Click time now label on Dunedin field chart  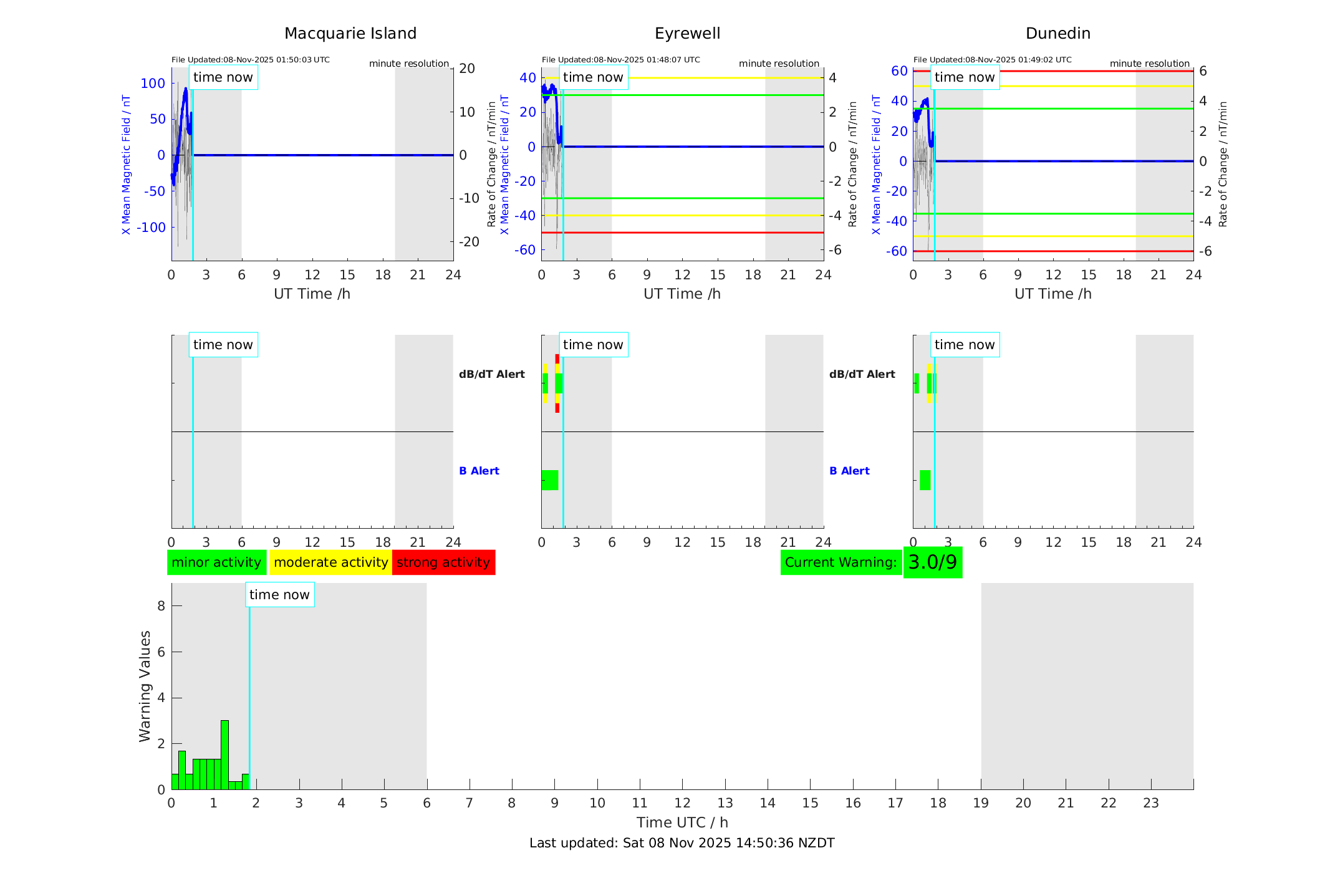point(965,77)
